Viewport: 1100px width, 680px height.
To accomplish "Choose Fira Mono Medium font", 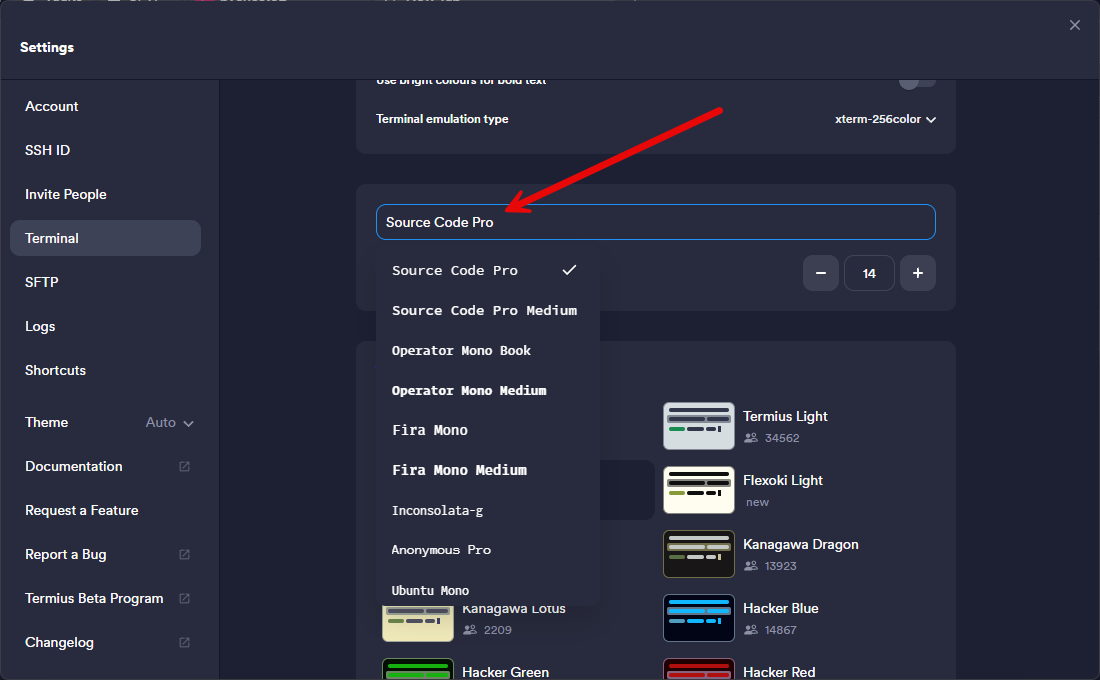I will [488, 470].
